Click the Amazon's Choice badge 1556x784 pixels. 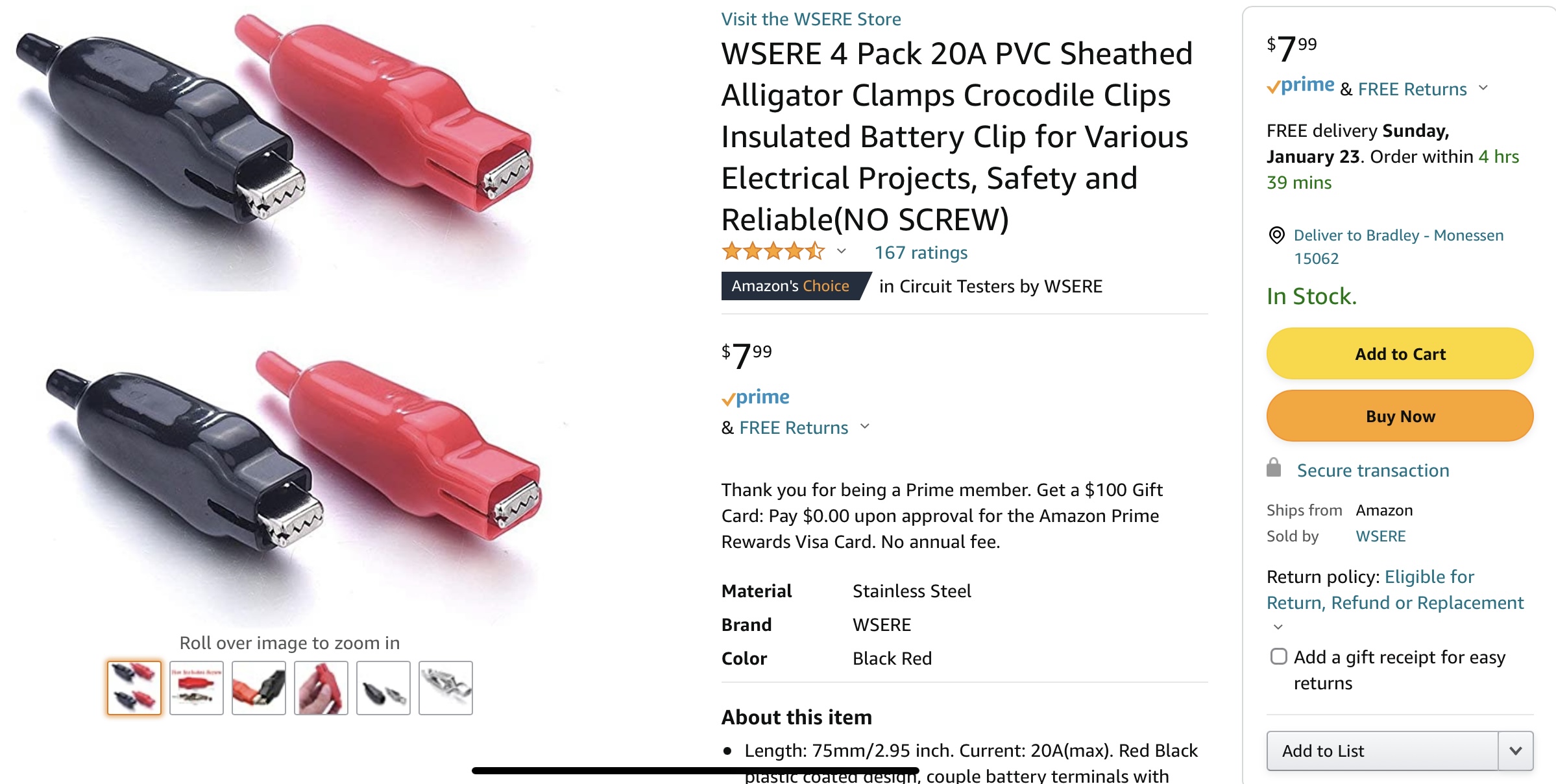pyautogui.click(x=792, y=286)
